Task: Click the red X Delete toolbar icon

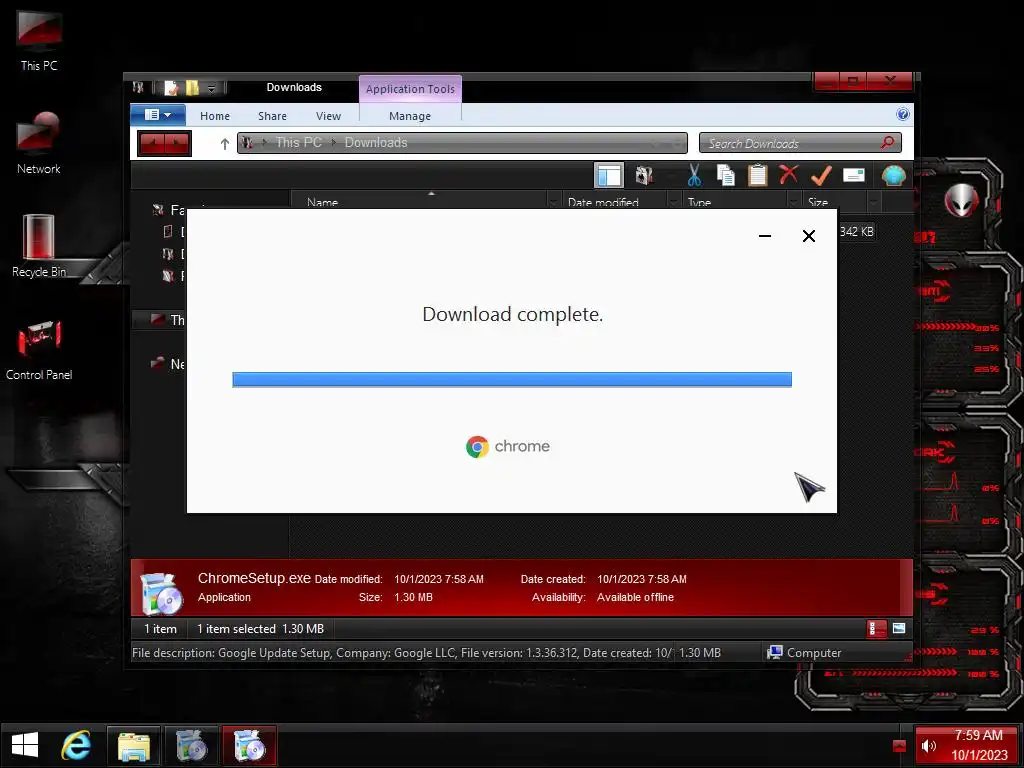Action: coord(789,174)
